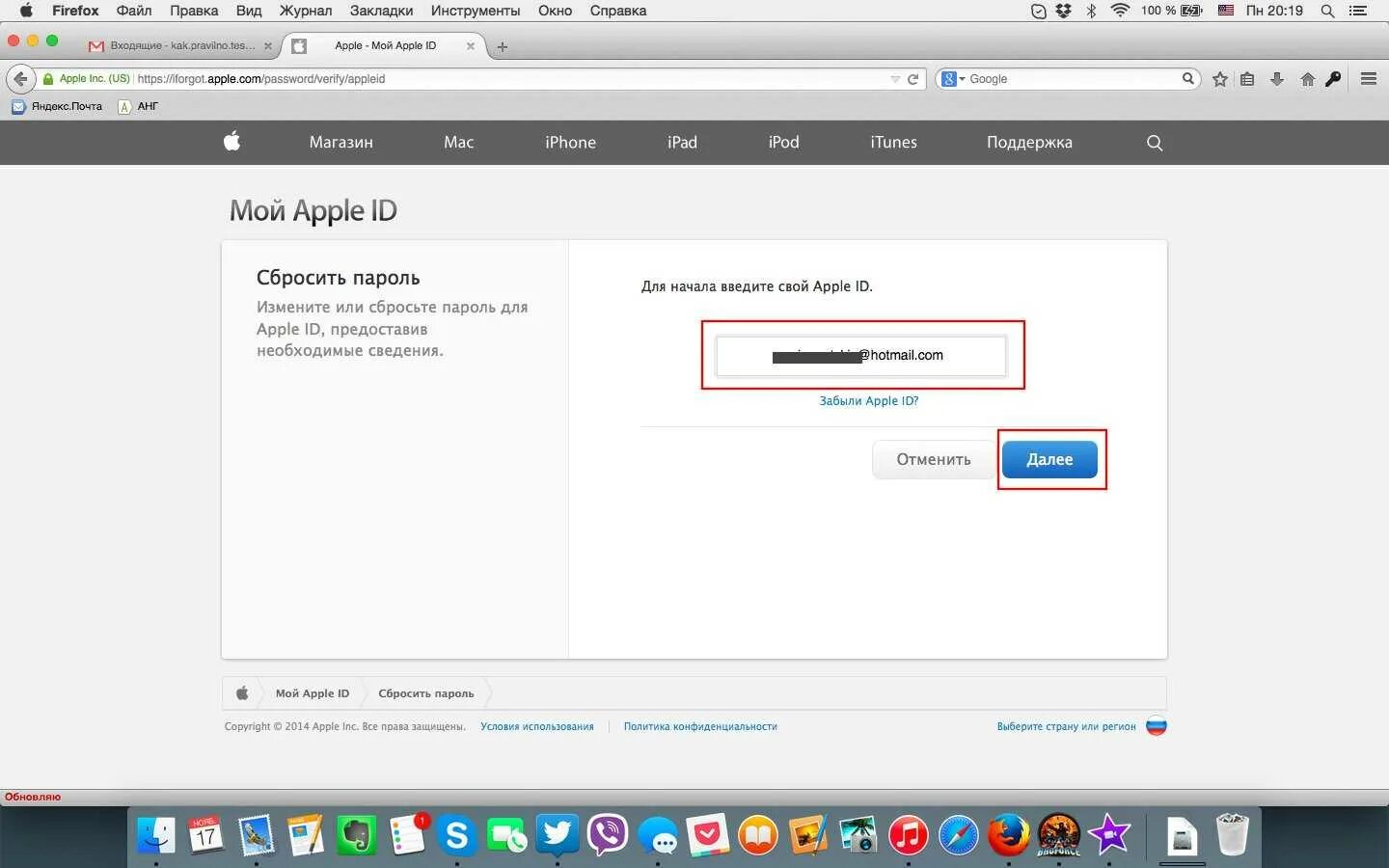Viewport: 1389px width, 868px height.
Task: Click the Russian flag region icon
Action: pyautogui.click(x=1157, y=726)
